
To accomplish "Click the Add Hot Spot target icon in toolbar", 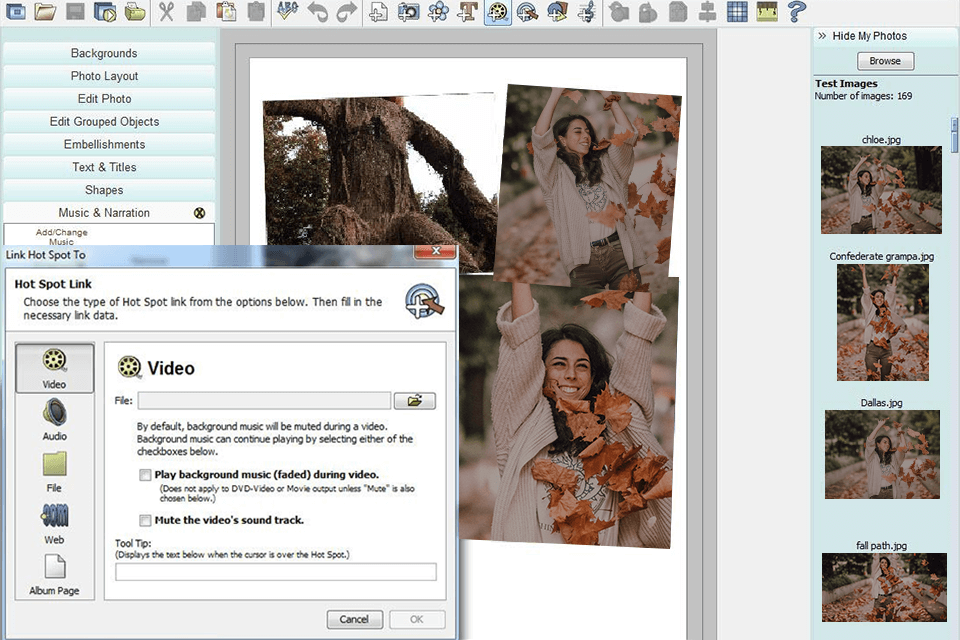I will click(x=528, y=11).
